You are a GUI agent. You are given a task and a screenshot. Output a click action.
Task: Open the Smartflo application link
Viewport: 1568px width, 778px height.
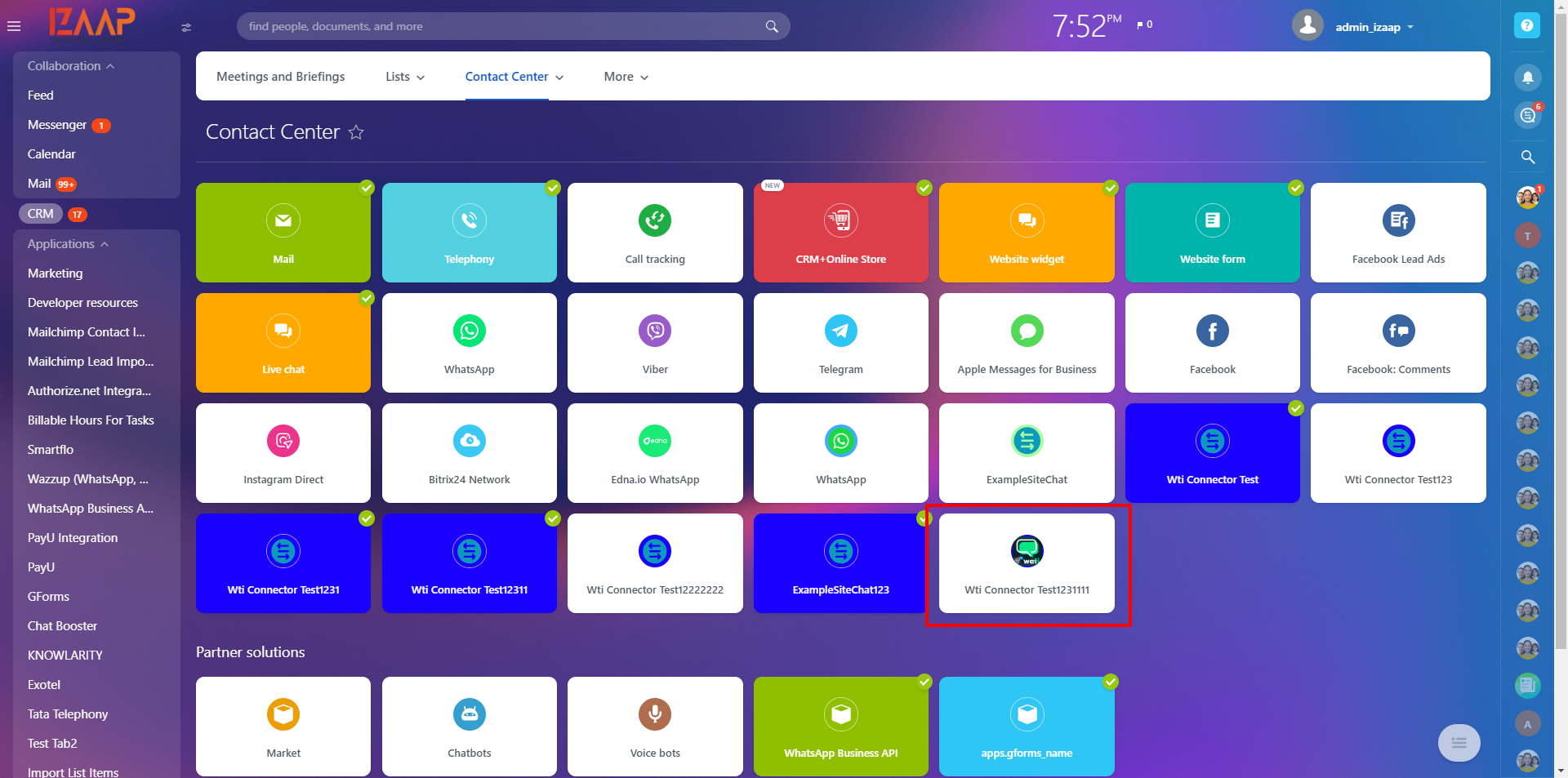(x=51, y=450)
